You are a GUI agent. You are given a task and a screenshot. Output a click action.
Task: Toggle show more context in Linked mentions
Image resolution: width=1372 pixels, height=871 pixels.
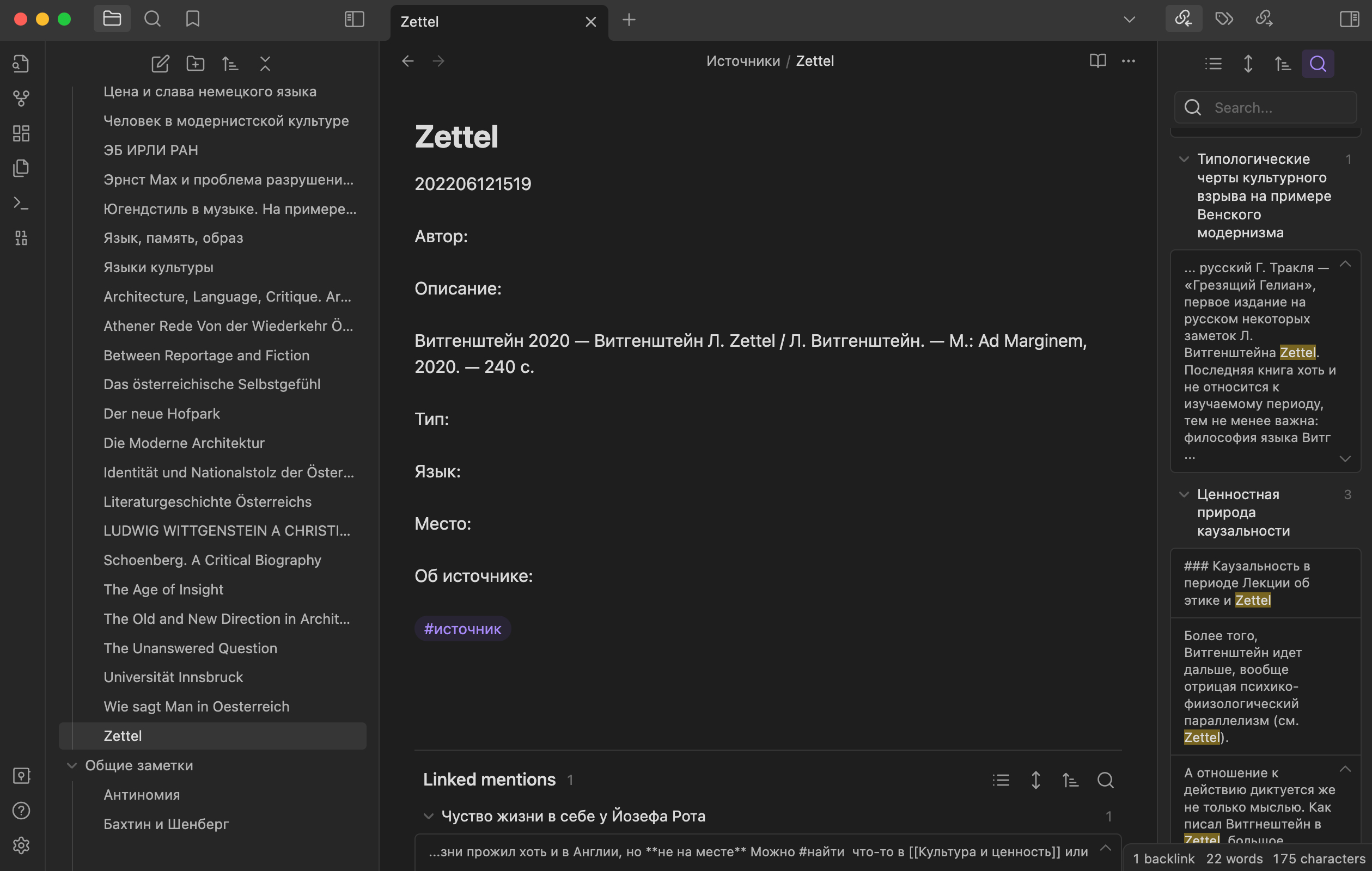click(1036, 780)
